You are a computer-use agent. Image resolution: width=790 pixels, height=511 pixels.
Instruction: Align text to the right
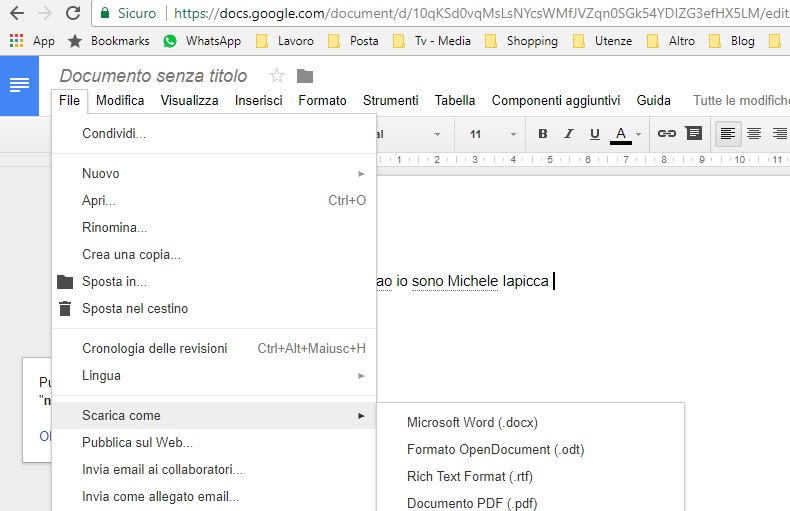pos(780,134)
